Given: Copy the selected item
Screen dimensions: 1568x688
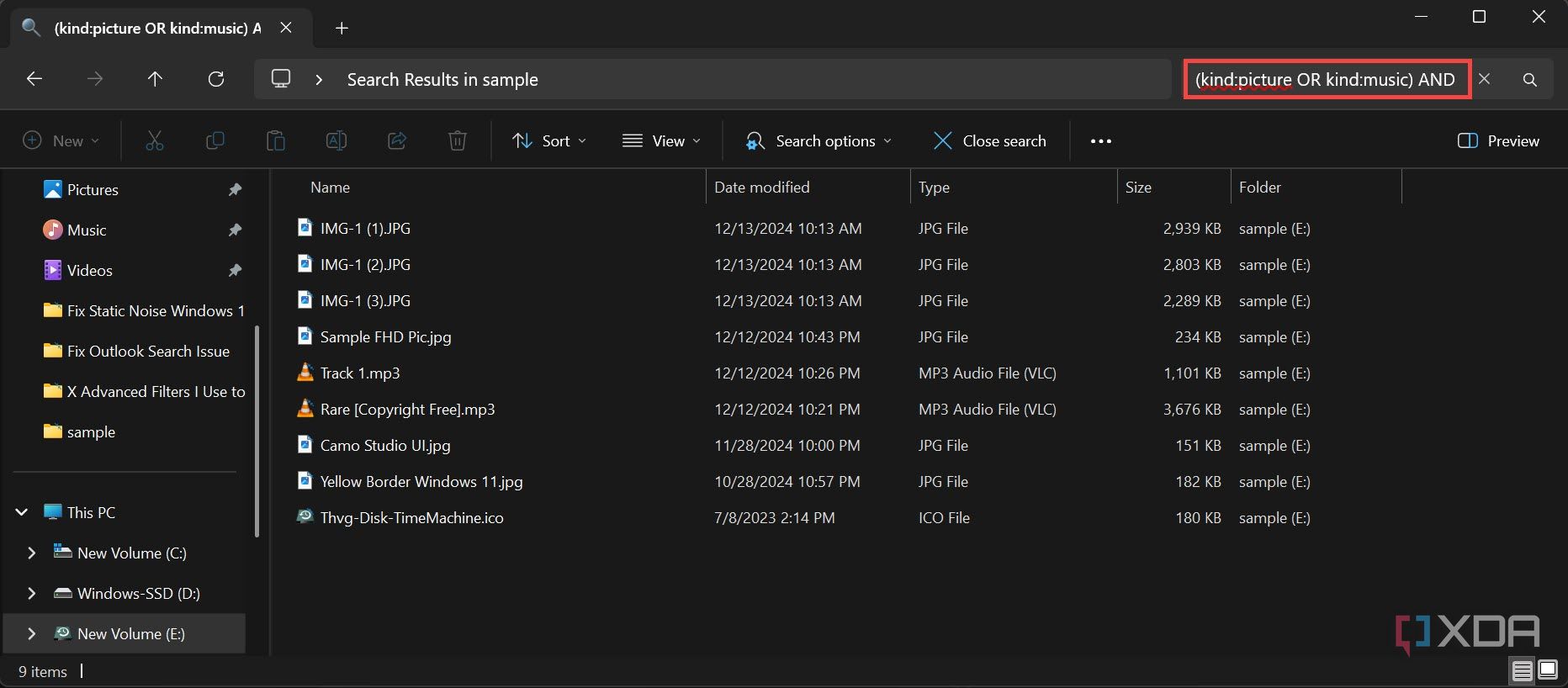Looking at the screenshot, I should click(x=215, y=140).
